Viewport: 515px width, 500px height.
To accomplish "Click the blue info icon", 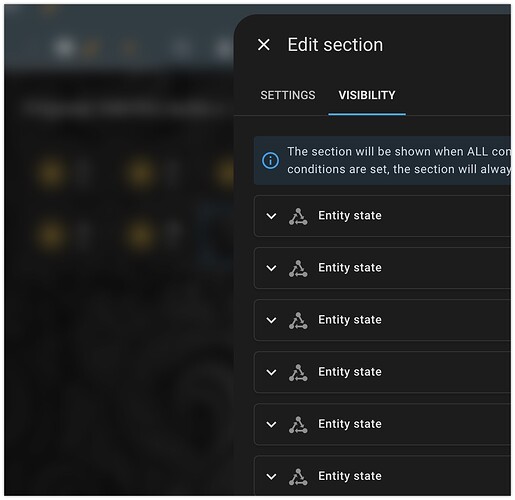I will click(x=270, y=161).
